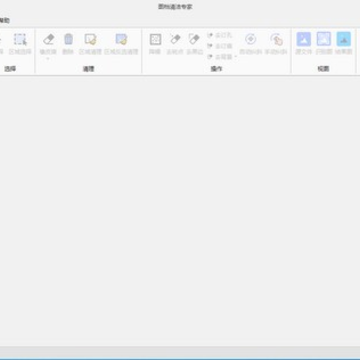Show the result image view (结果图)

point(344,44)
